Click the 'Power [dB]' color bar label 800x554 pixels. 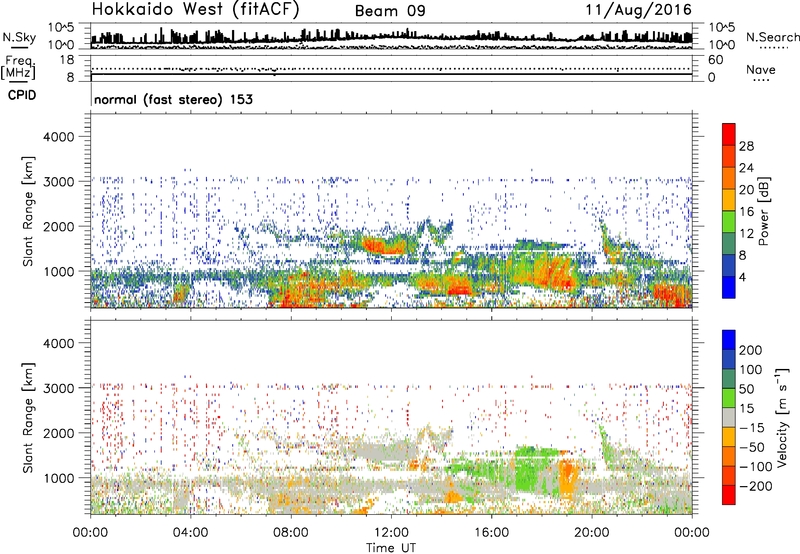[x=763, y=211]
